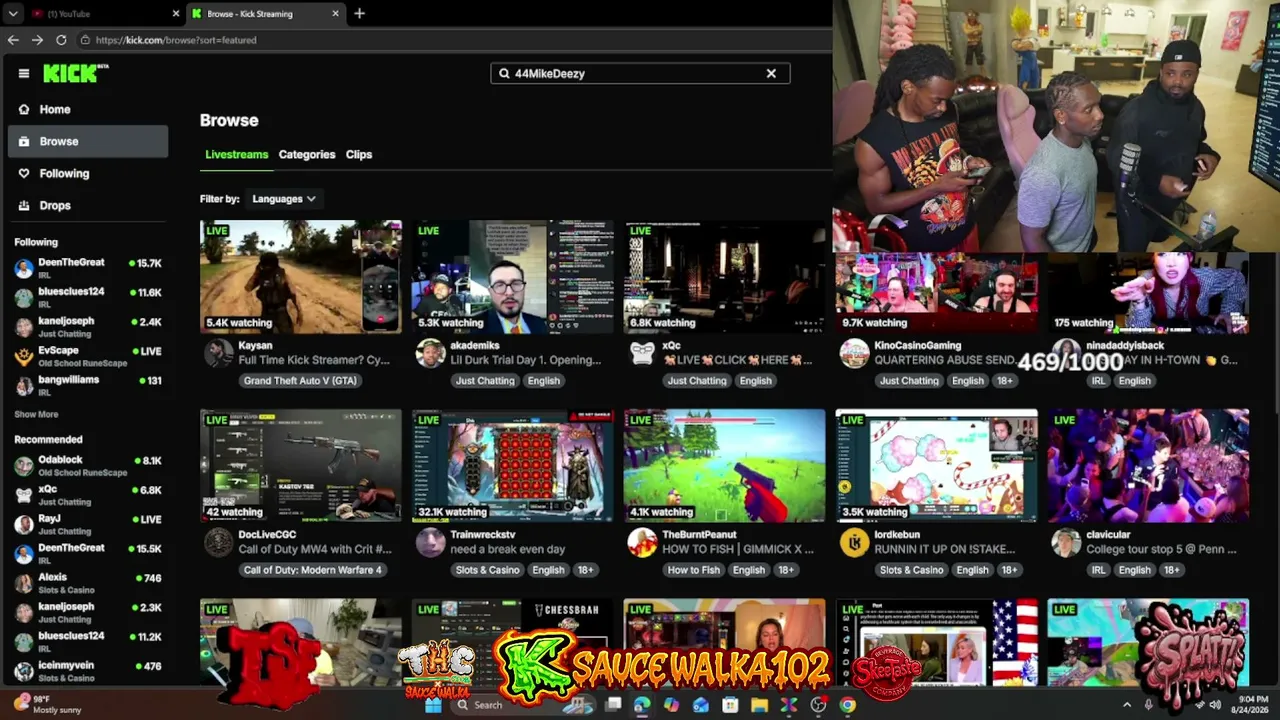This screenshot has width=1280, height=720.
Task: Open Google Chrome from the taskbar
Action: (x=848, y=705)
